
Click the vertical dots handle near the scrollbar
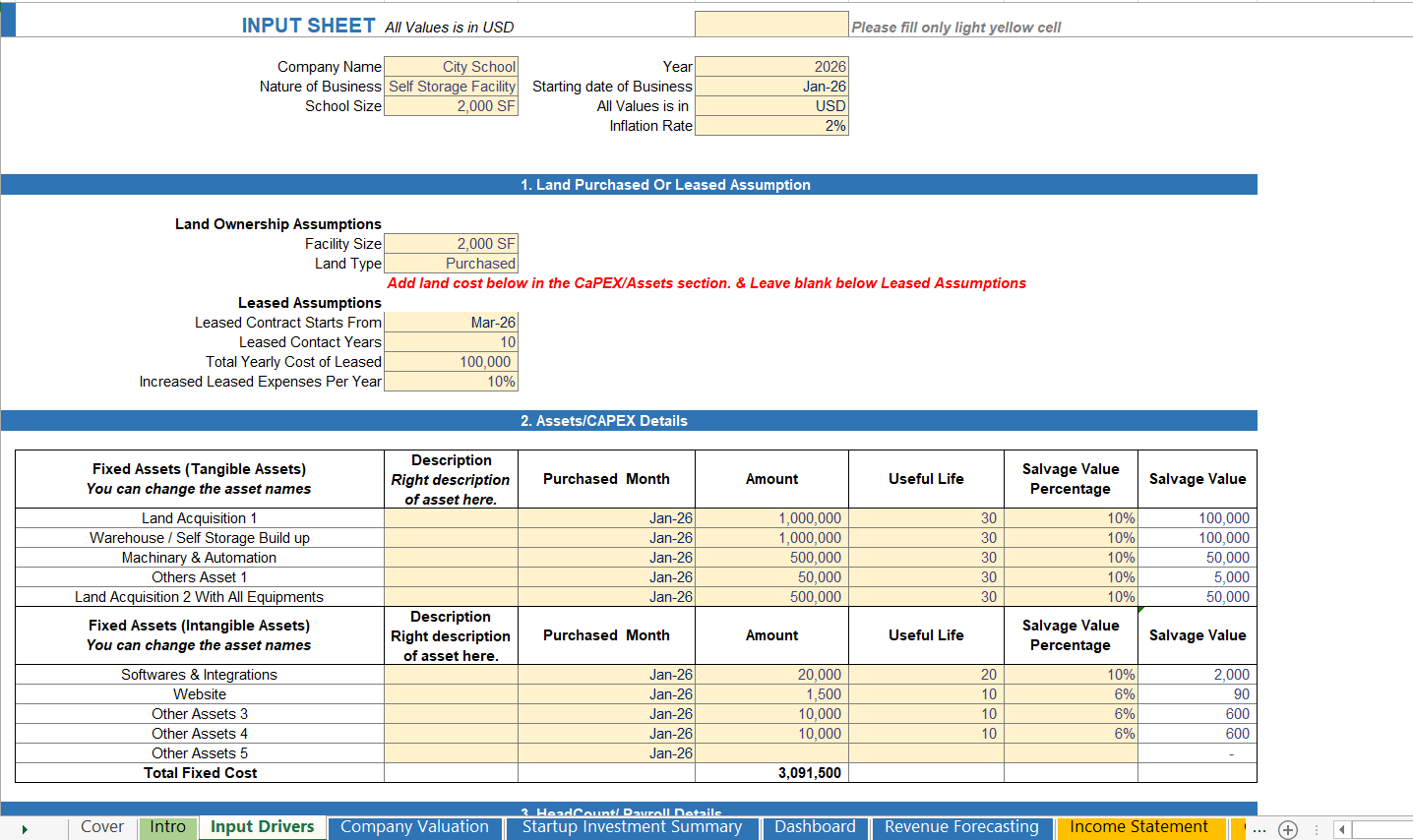click(x=1319, y=829)
